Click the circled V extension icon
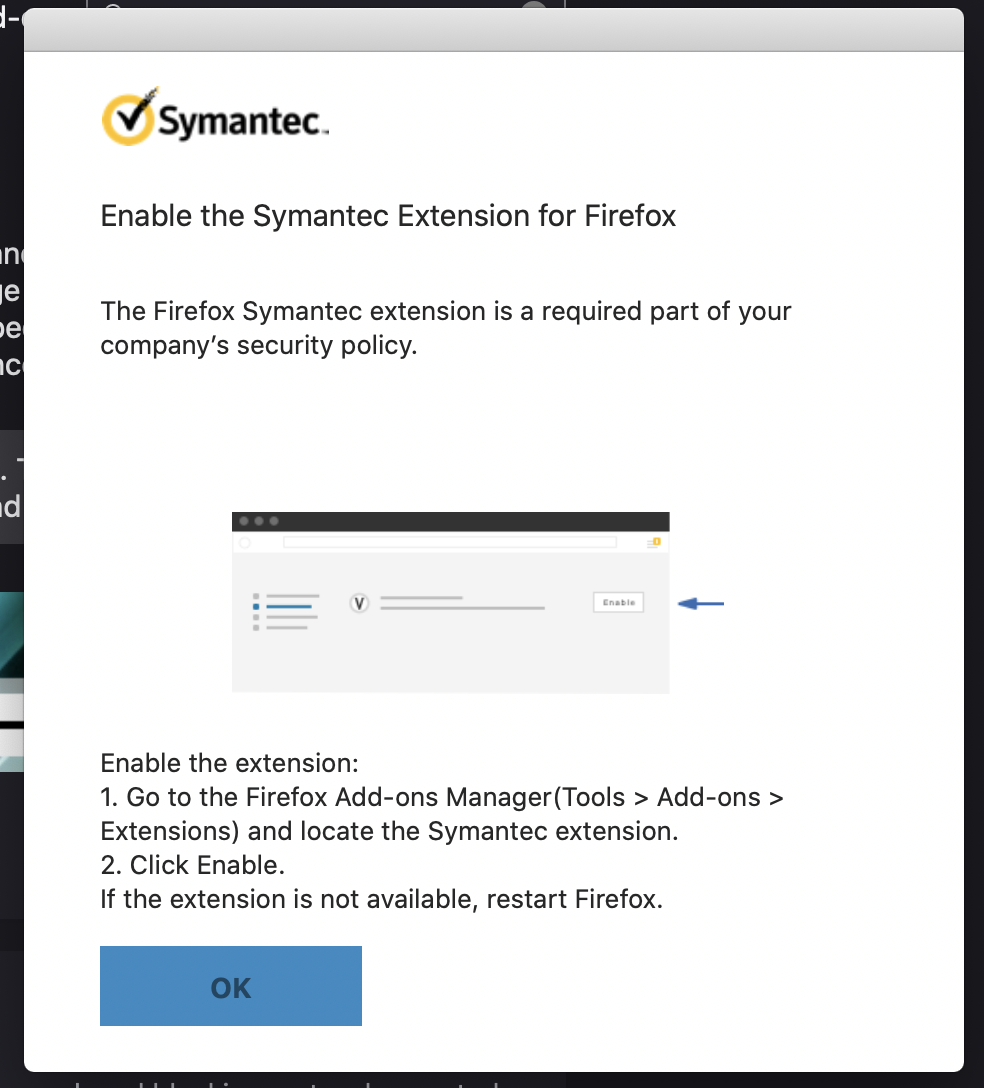This screenshot has height=1088, width=984. 360,603
